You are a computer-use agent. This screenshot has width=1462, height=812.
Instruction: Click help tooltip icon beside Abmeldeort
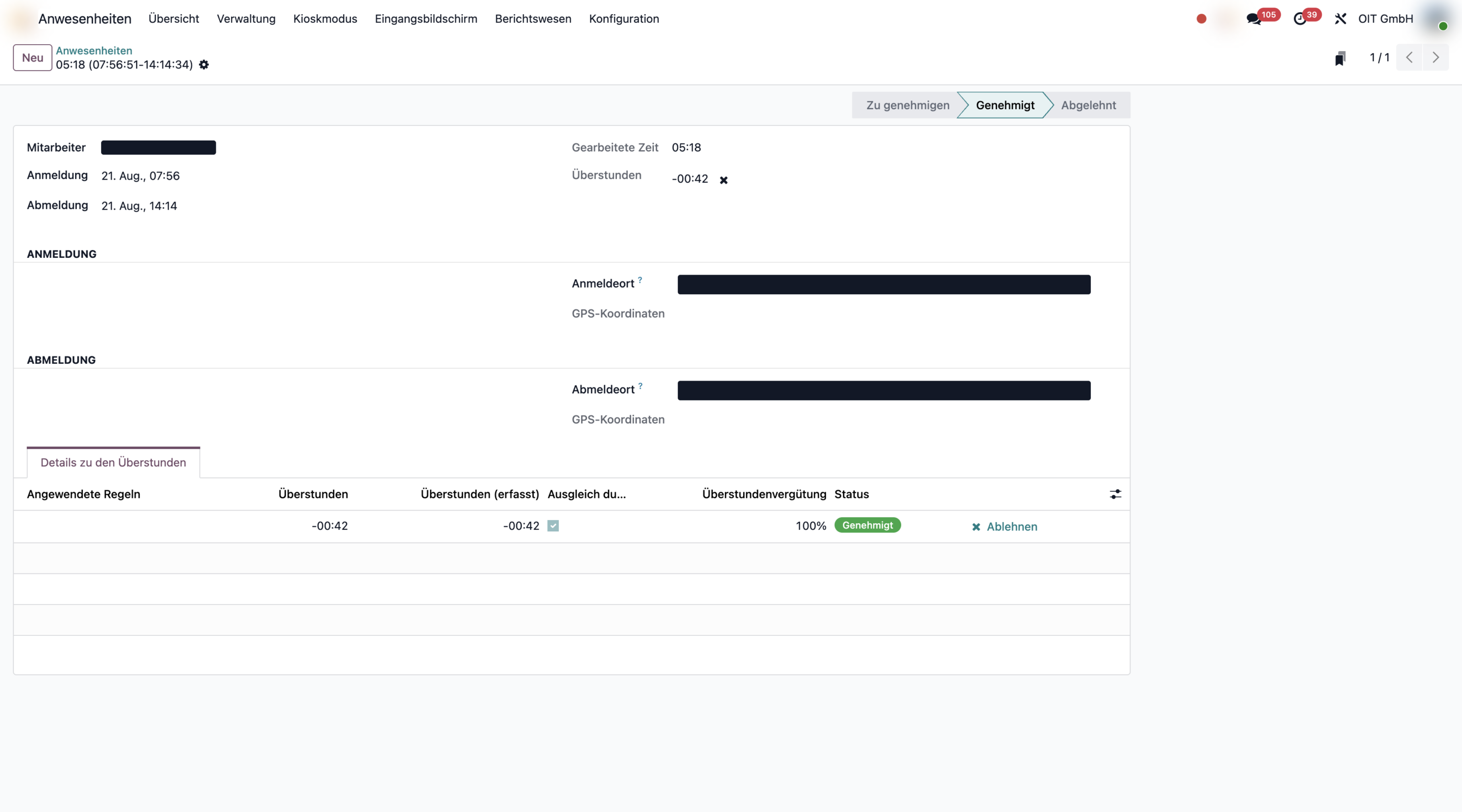click(x=640, y=386)
